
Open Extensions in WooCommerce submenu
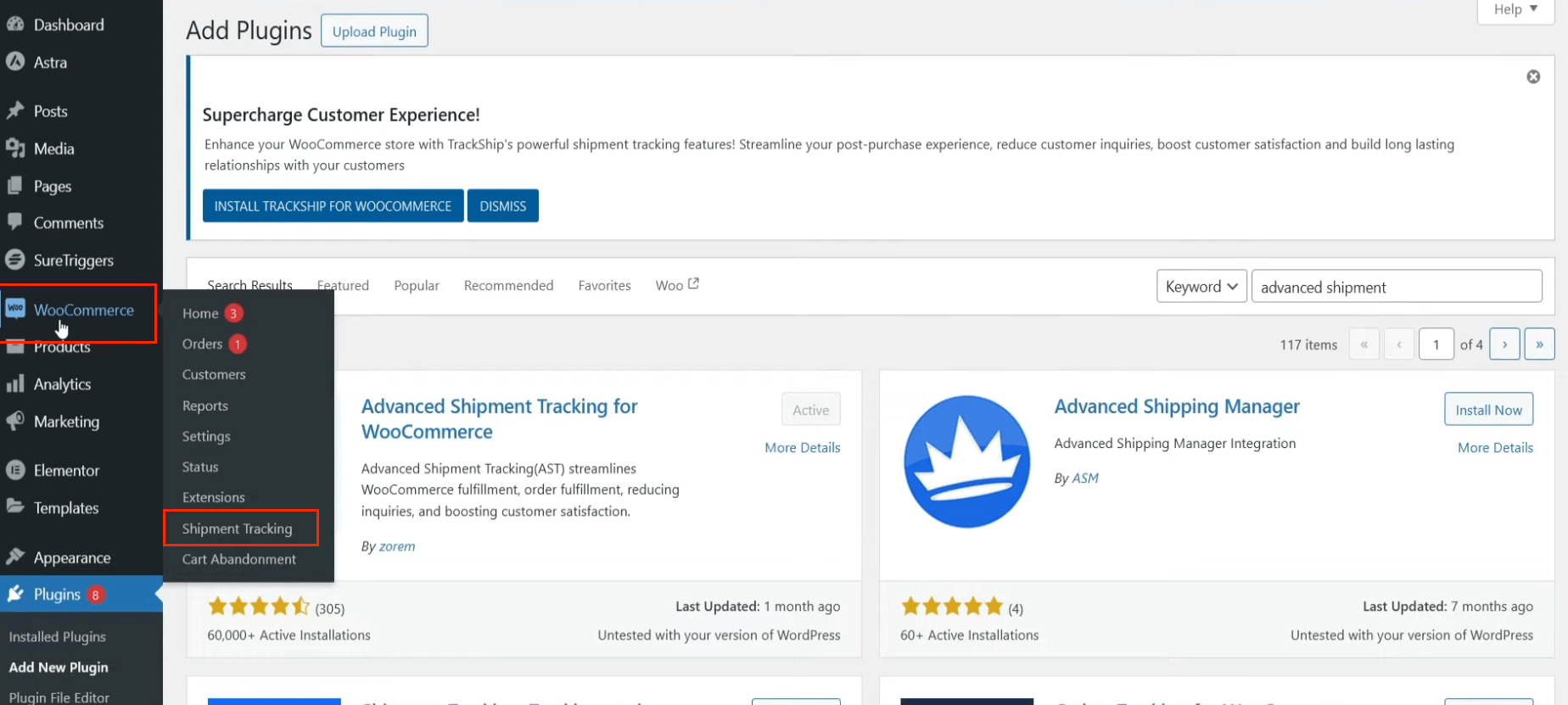(x=214, y=497)
